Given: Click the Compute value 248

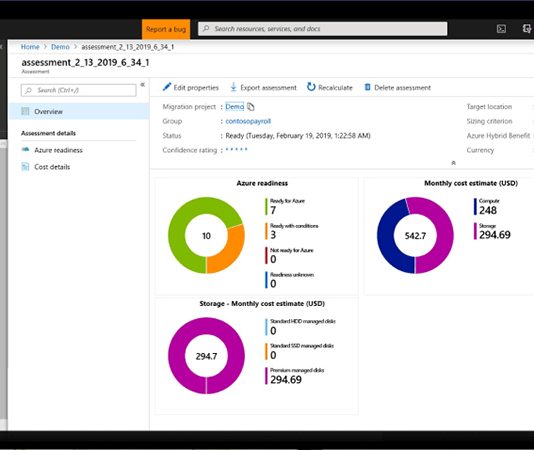Looking at the screenshot, I should 488,211.
